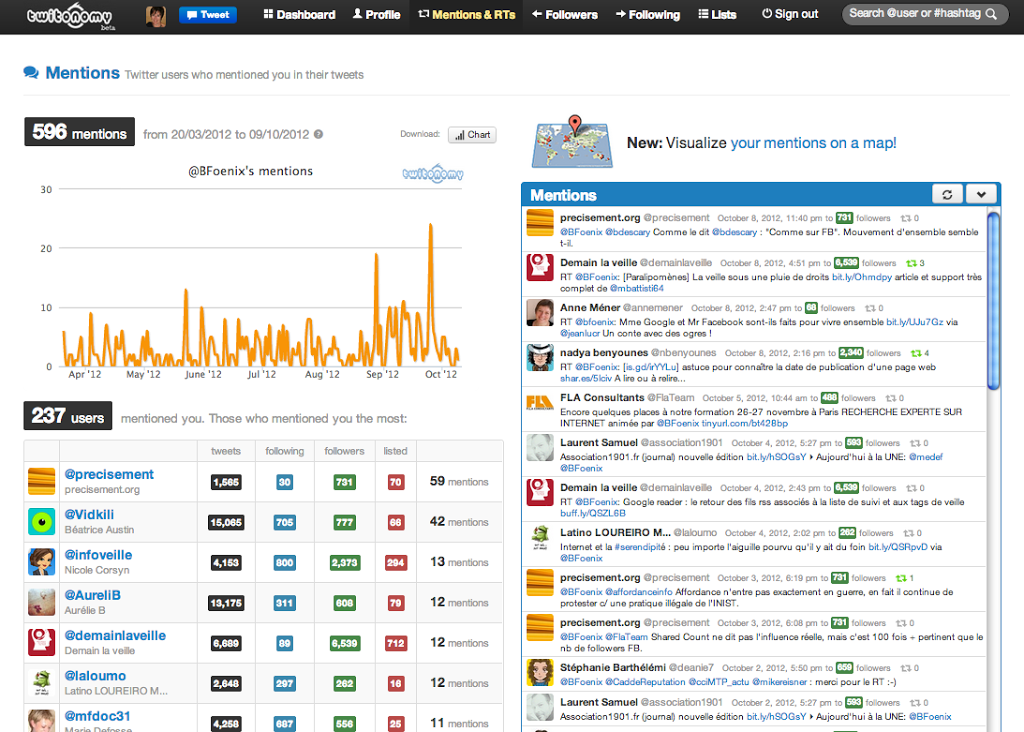
Task: Open bit.ly/Ohmdpy link in tweet
Action: point(861,277)
